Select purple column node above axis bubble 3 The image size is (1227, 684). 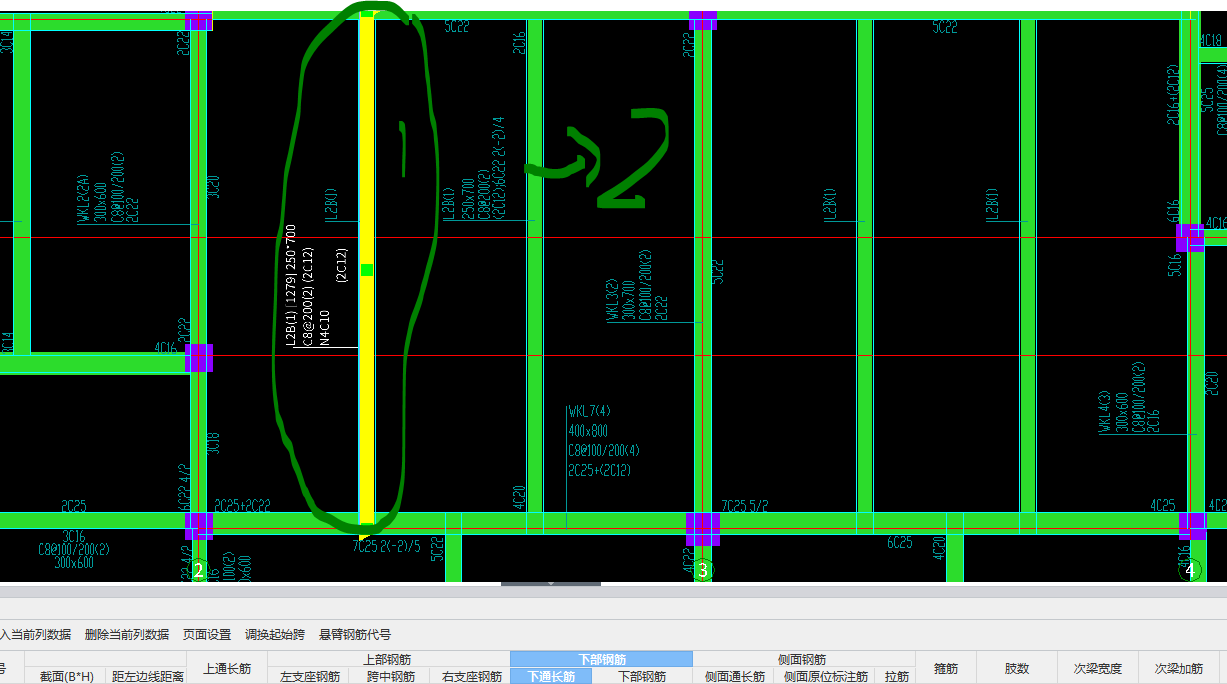pos(703,527)
